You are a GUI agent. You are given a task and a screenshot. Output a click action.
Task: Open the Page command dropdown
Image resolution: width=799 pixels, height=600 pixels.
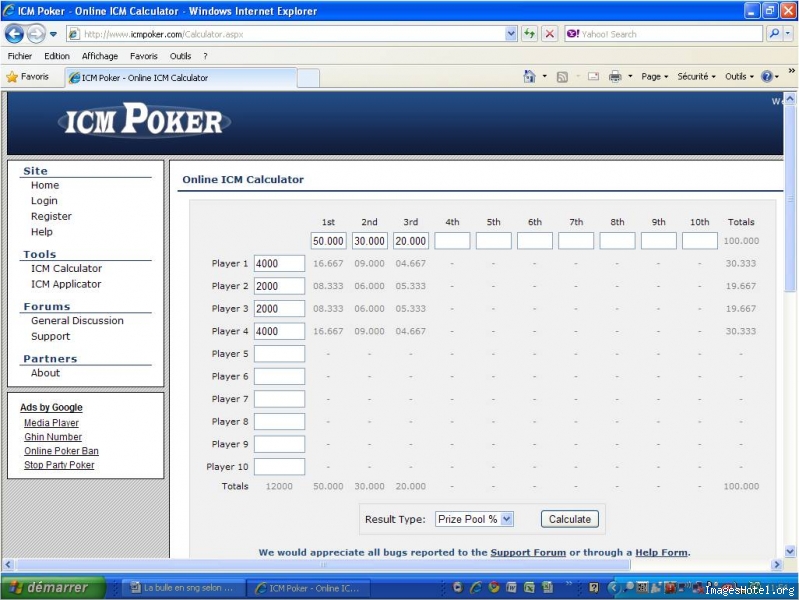click(x=654, y=76)
